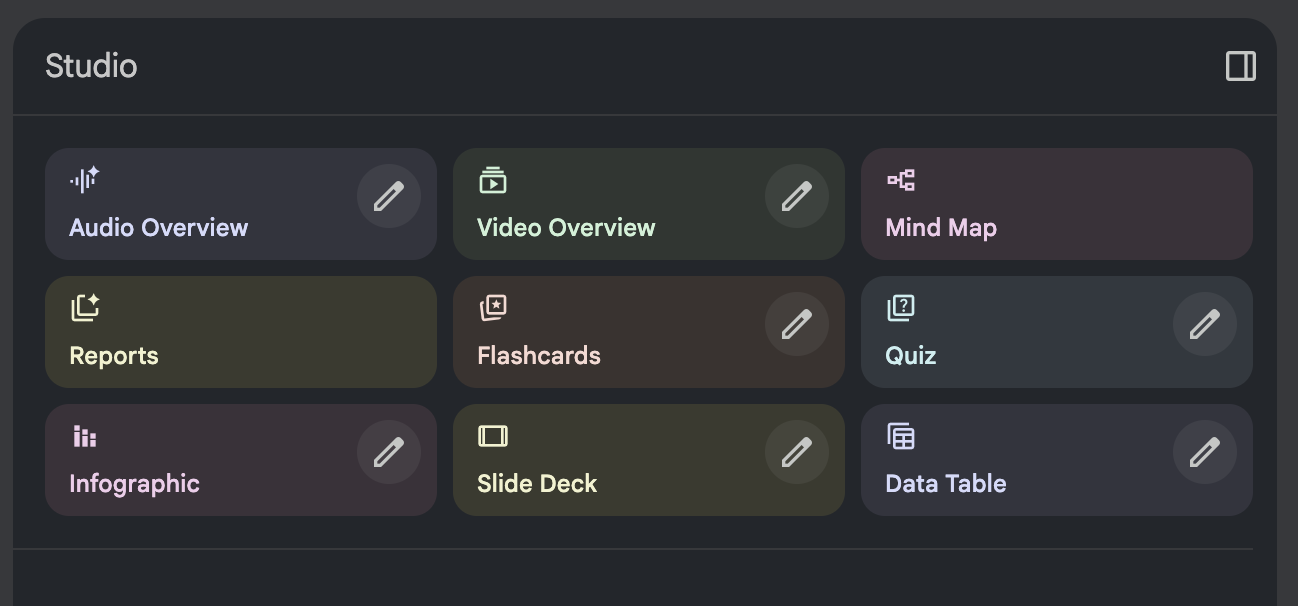Click the Video Overview play icon
The width and height of the screenshot is (1298, 606).
(x=492, y=180)
